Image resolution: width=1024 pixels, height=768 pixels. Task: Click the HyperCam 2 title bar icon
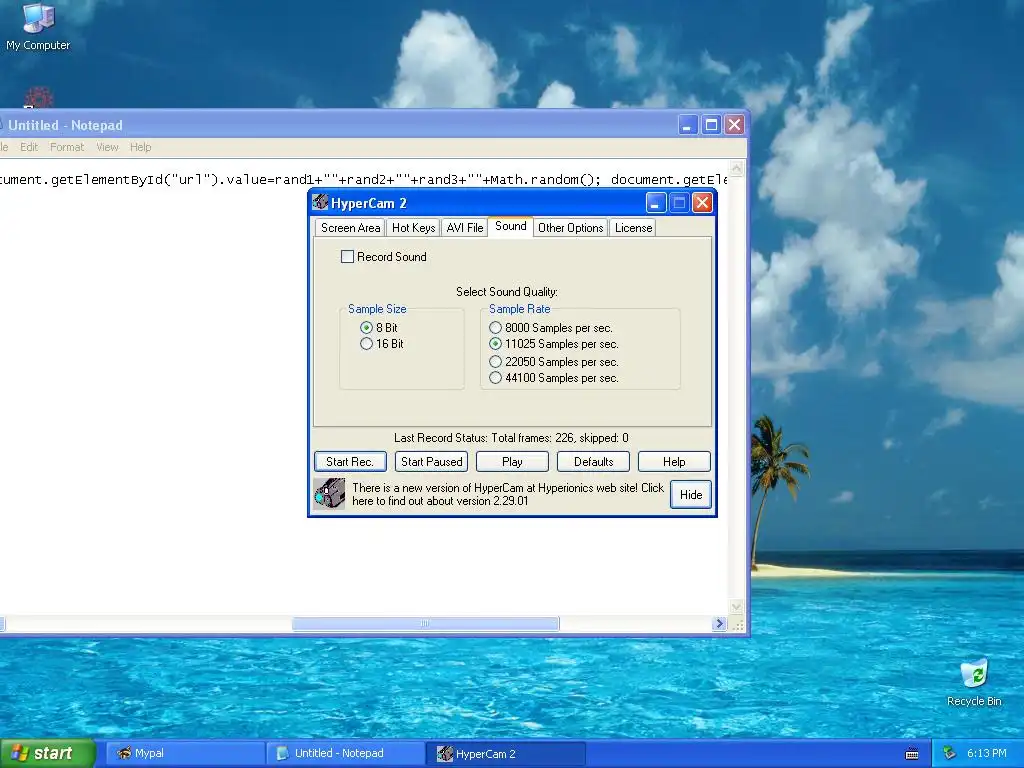(320, 202)
